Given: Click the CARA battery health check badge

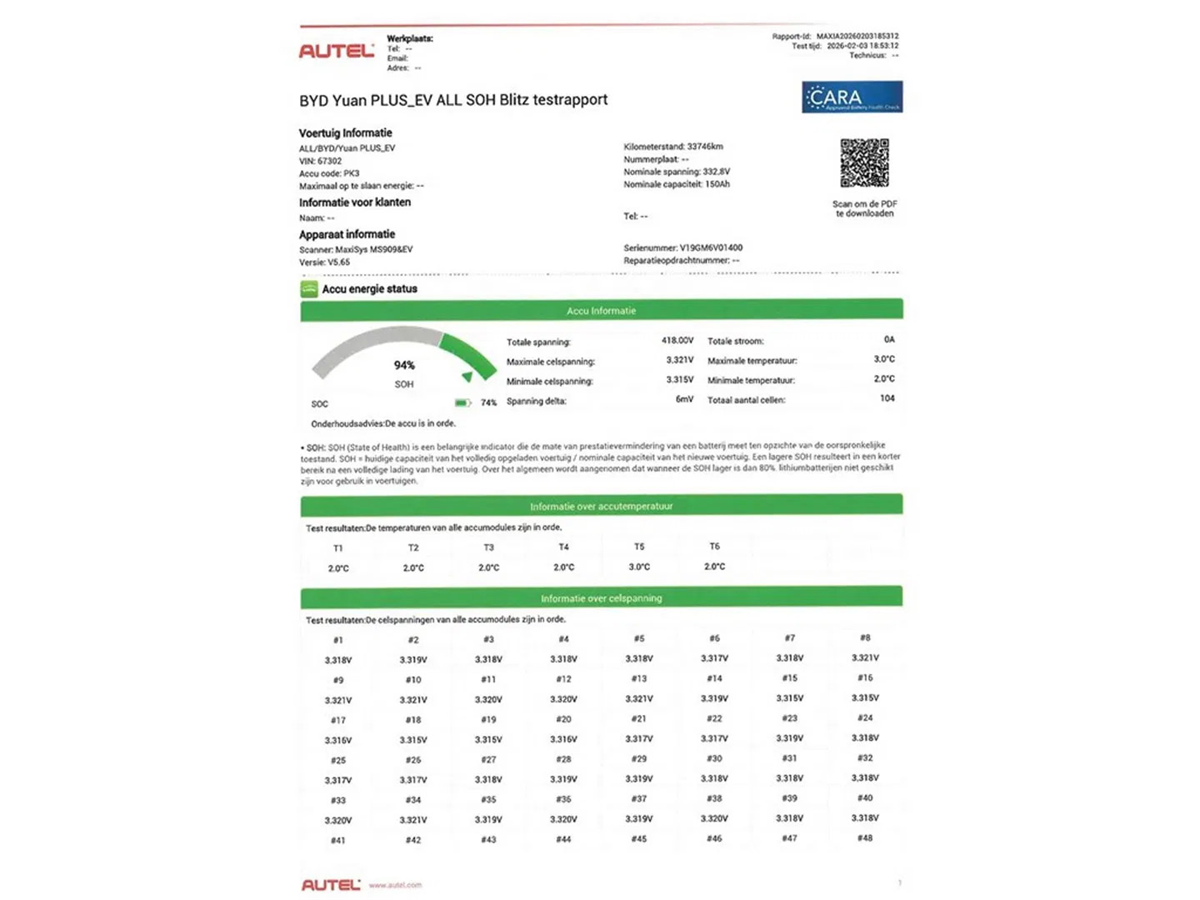Looking at the screenshot, I should [852, 97].
